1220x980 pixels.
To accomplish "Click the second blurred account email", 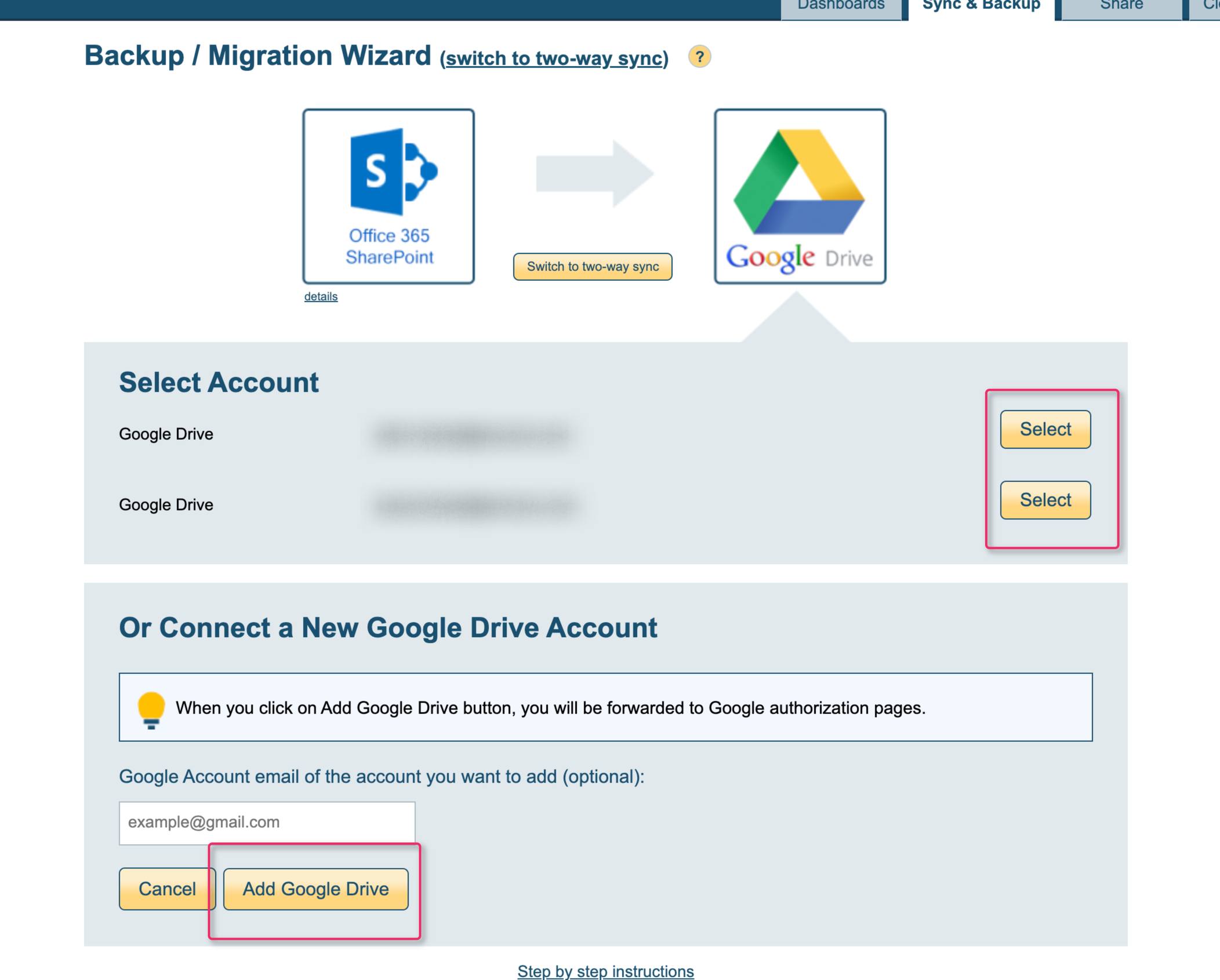I will tap(475, 506).
